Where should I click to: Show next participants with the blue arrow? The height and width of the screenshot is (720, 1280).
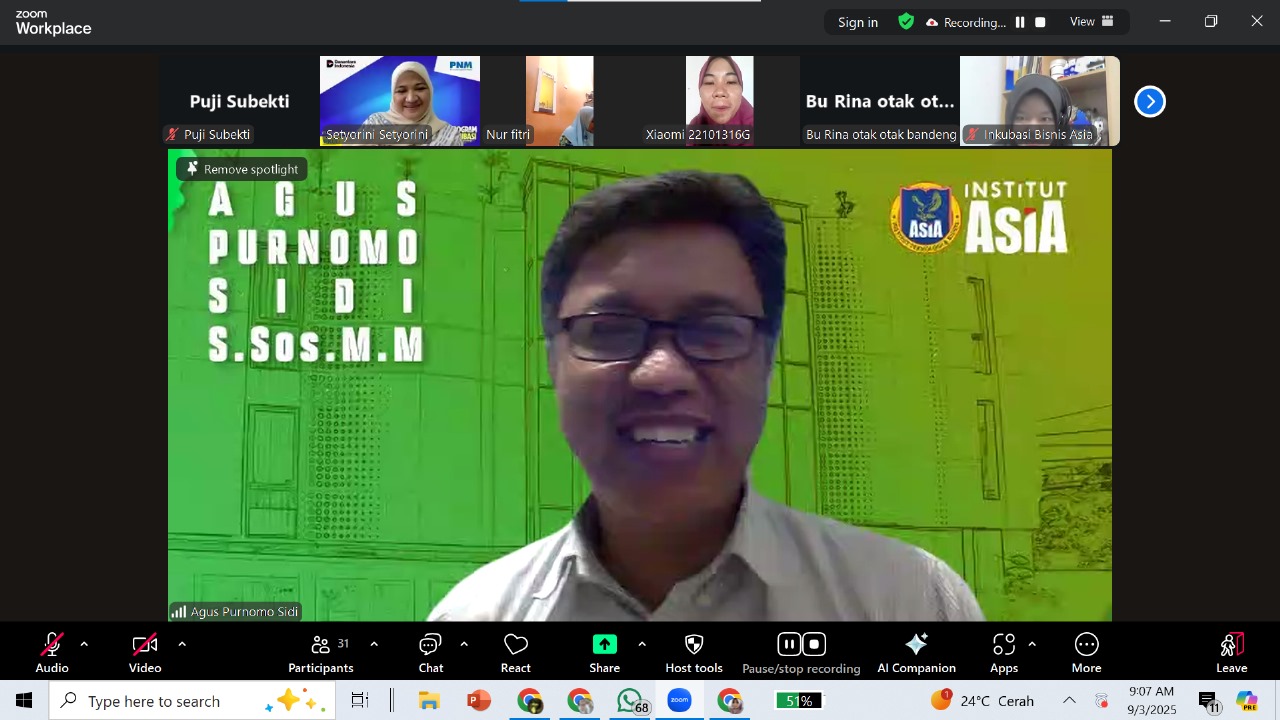coord(1150,101)
